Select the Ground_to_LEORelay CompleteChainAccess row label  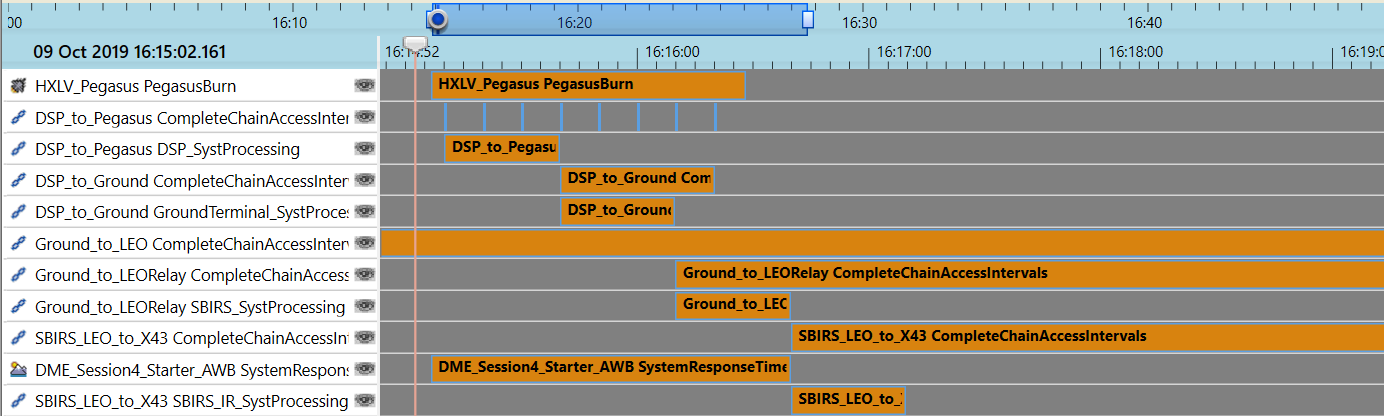pos(191,275)
